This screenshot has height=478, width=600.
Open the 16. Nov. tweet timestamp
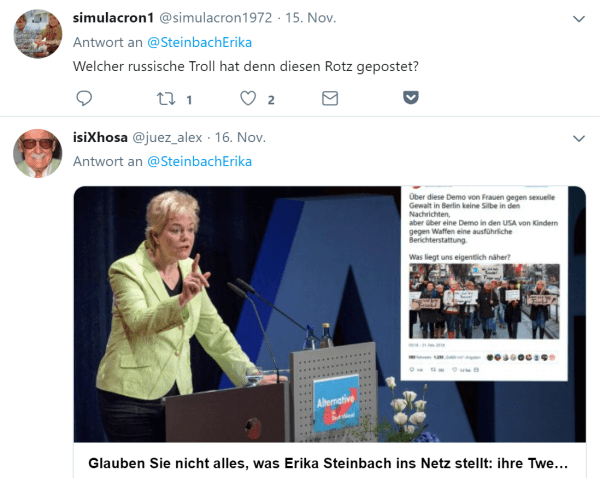240,137
